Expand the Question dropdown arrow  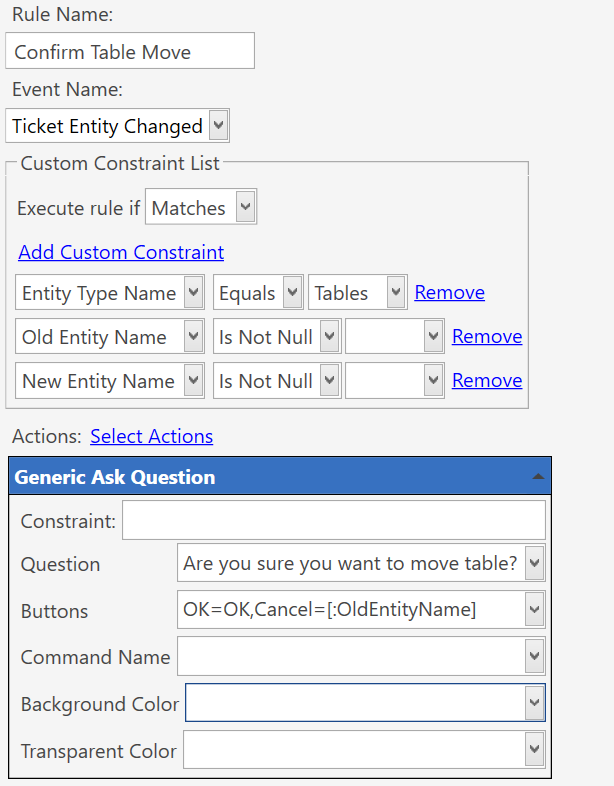pyautogui.click(x=535, y=563)
